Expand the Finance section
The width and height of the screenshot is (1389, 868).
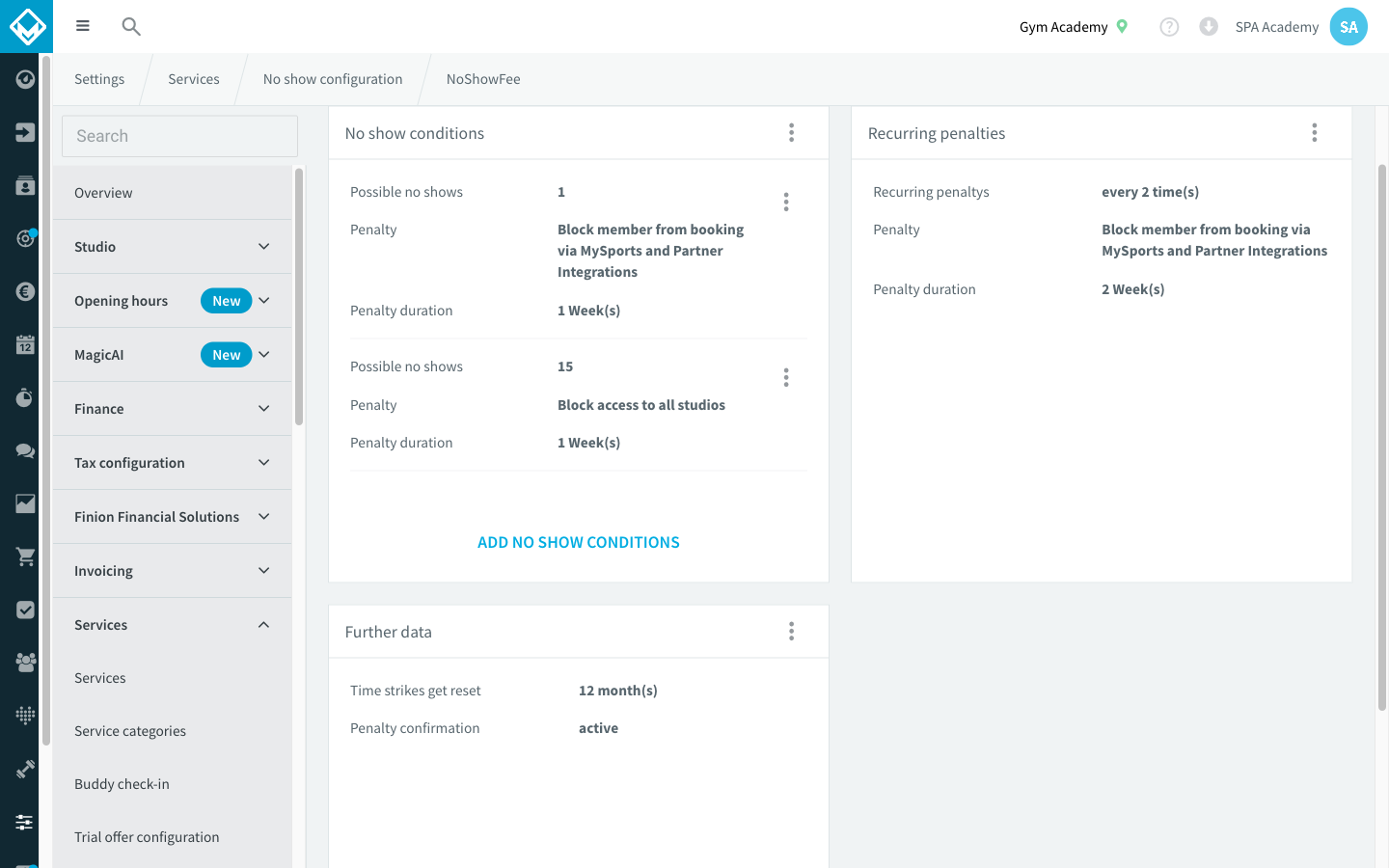point(173,409)
